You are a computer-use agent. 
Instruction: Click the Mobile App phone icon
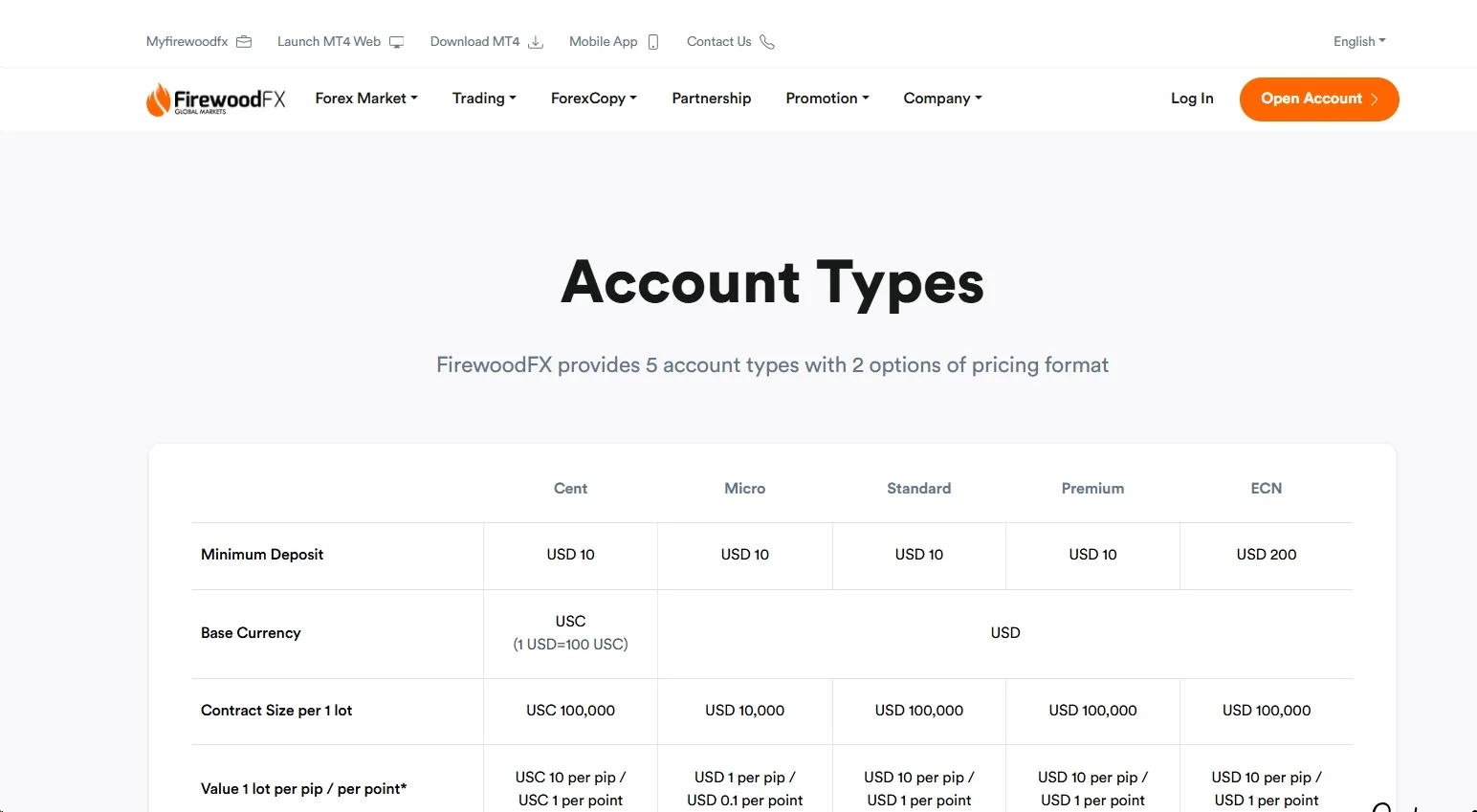point(653,42)
